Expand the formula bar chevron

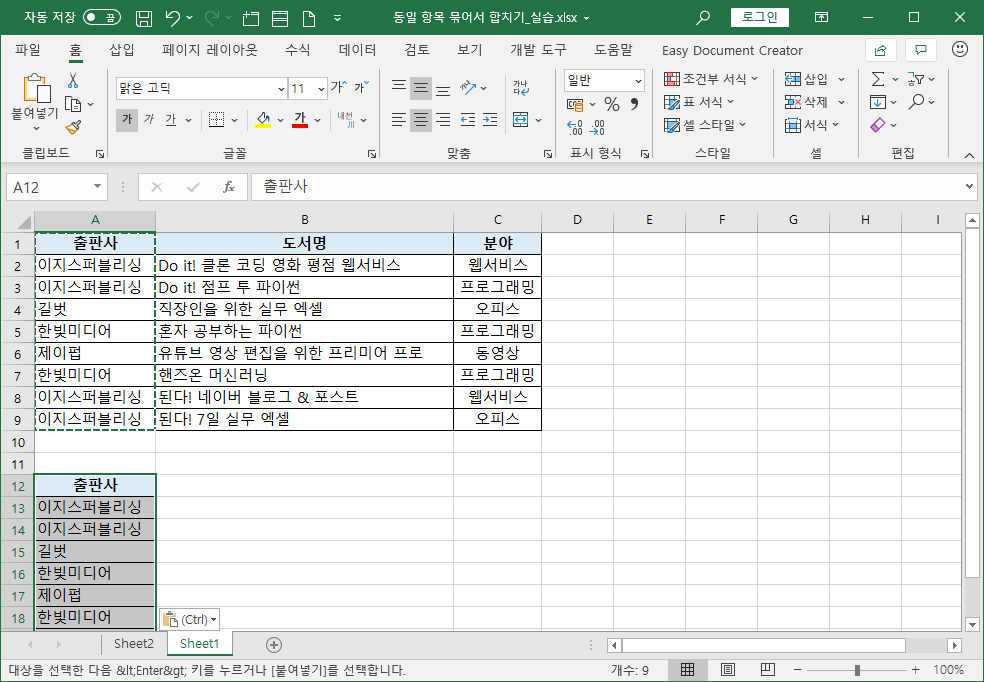click(x=970, y=187)
